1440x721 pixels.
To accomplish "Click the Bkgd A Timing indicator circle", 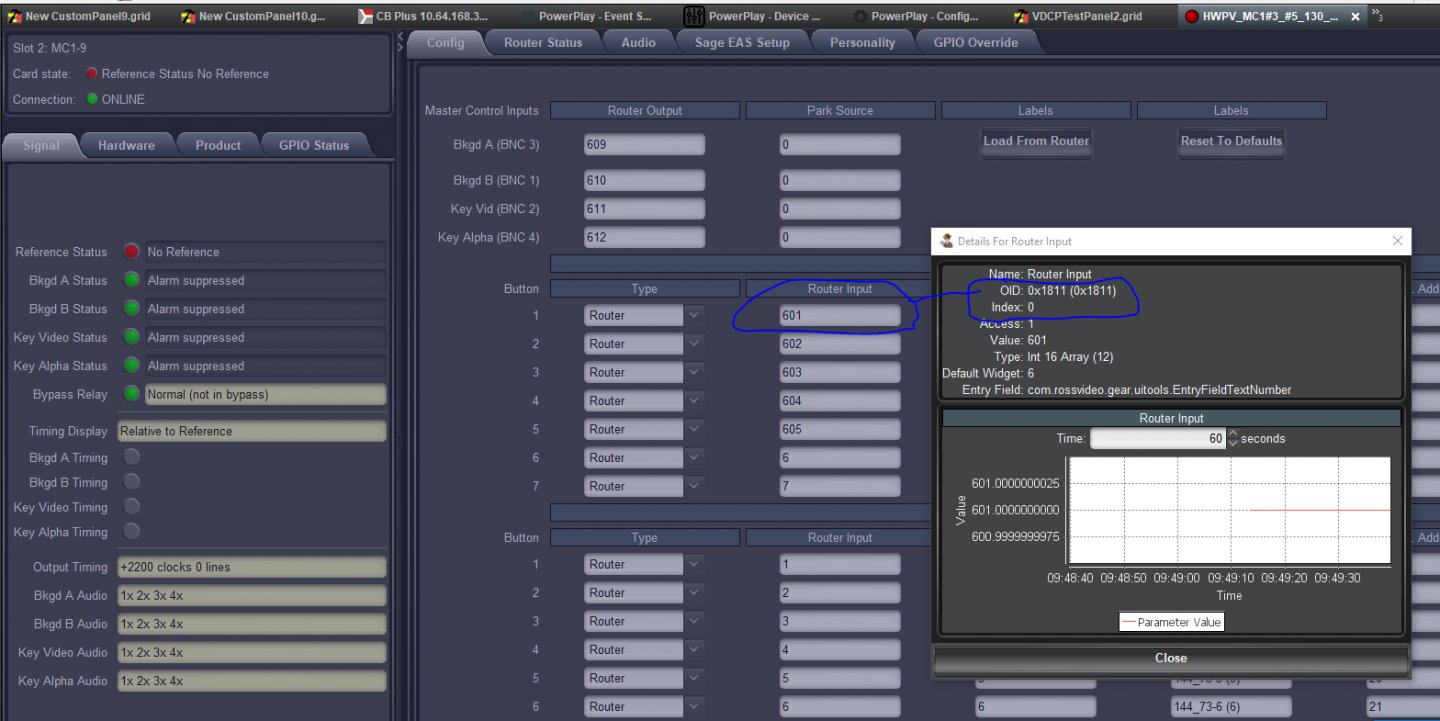I will (x=131, y=457).
